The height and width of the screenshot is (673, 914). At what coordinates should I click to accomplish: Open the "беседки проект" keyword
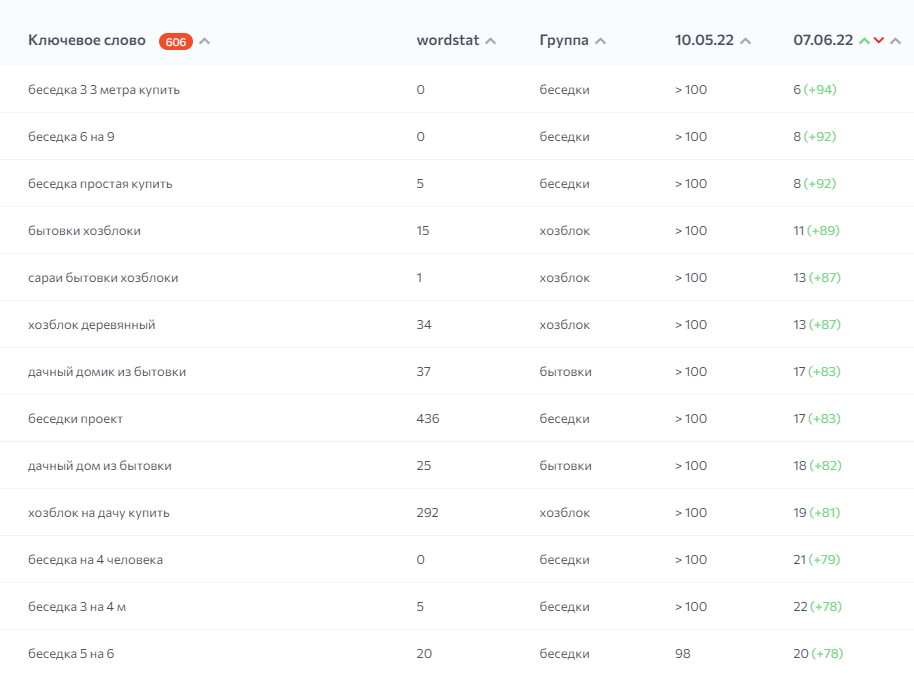[75, 418]
